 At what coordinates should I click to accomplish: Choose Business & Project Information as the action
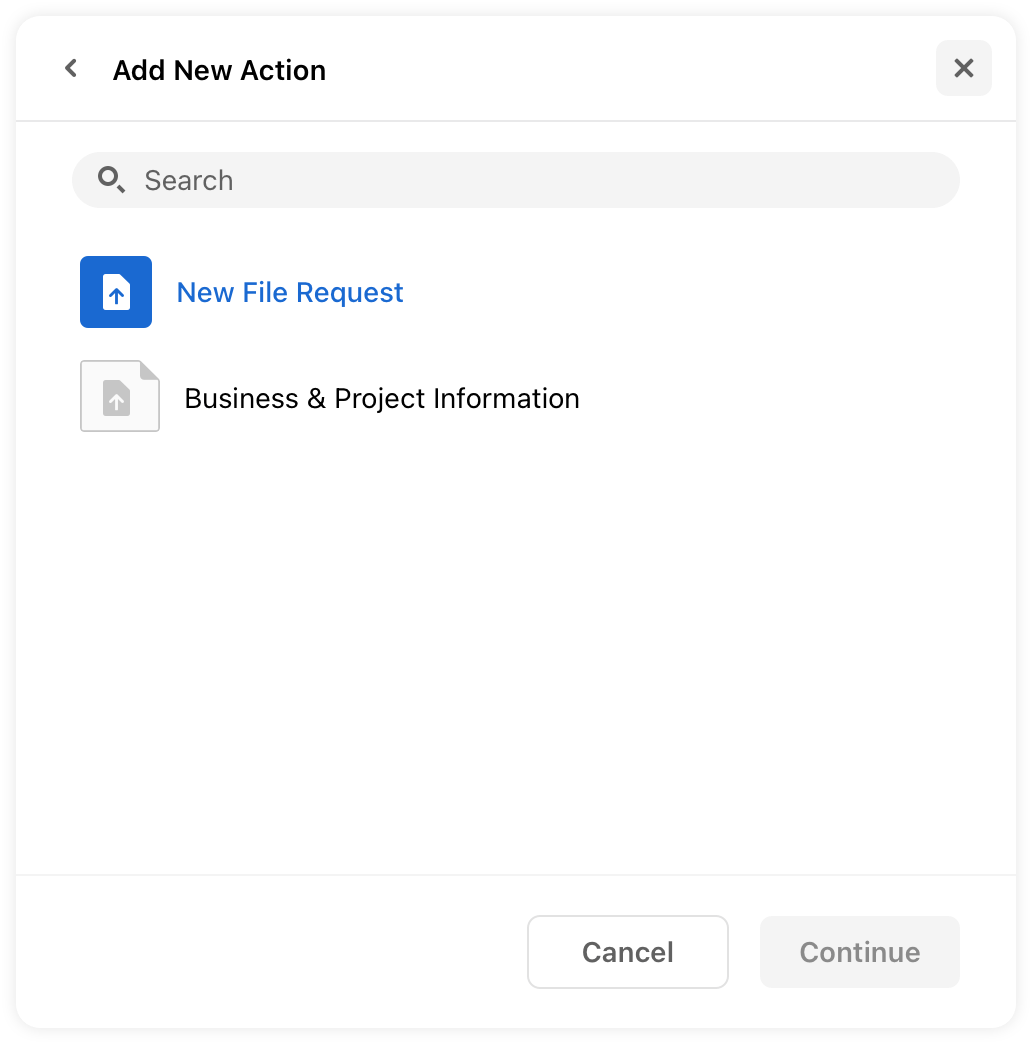381,398
